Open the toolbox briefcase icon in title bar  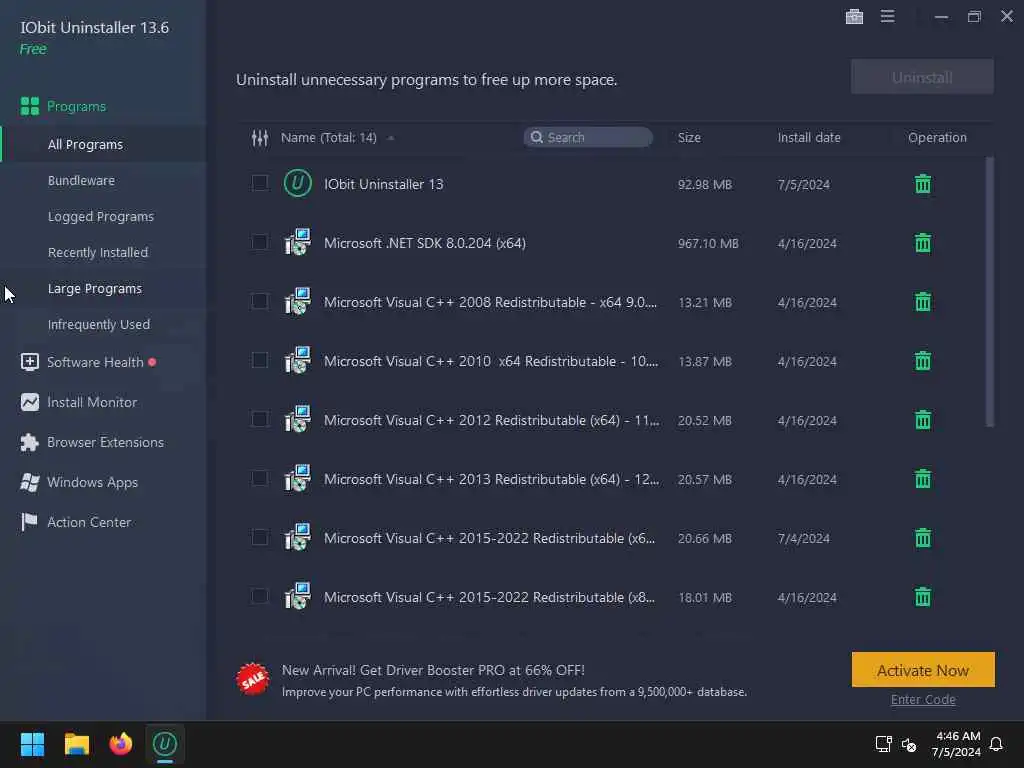pos(854,16)
